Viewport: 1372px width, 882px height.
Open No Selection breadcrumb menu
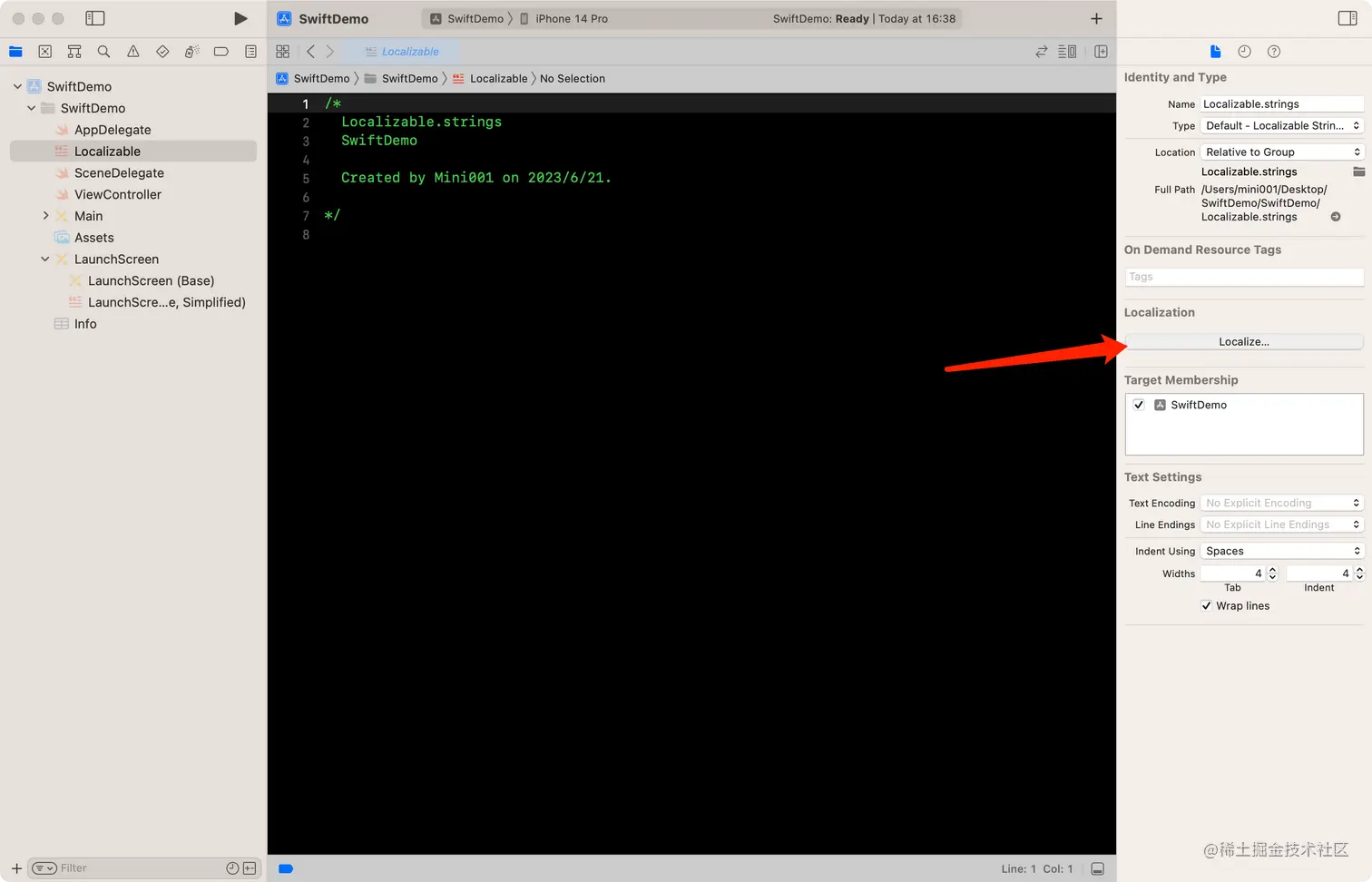pyautogui.click(x=573, y=78)
